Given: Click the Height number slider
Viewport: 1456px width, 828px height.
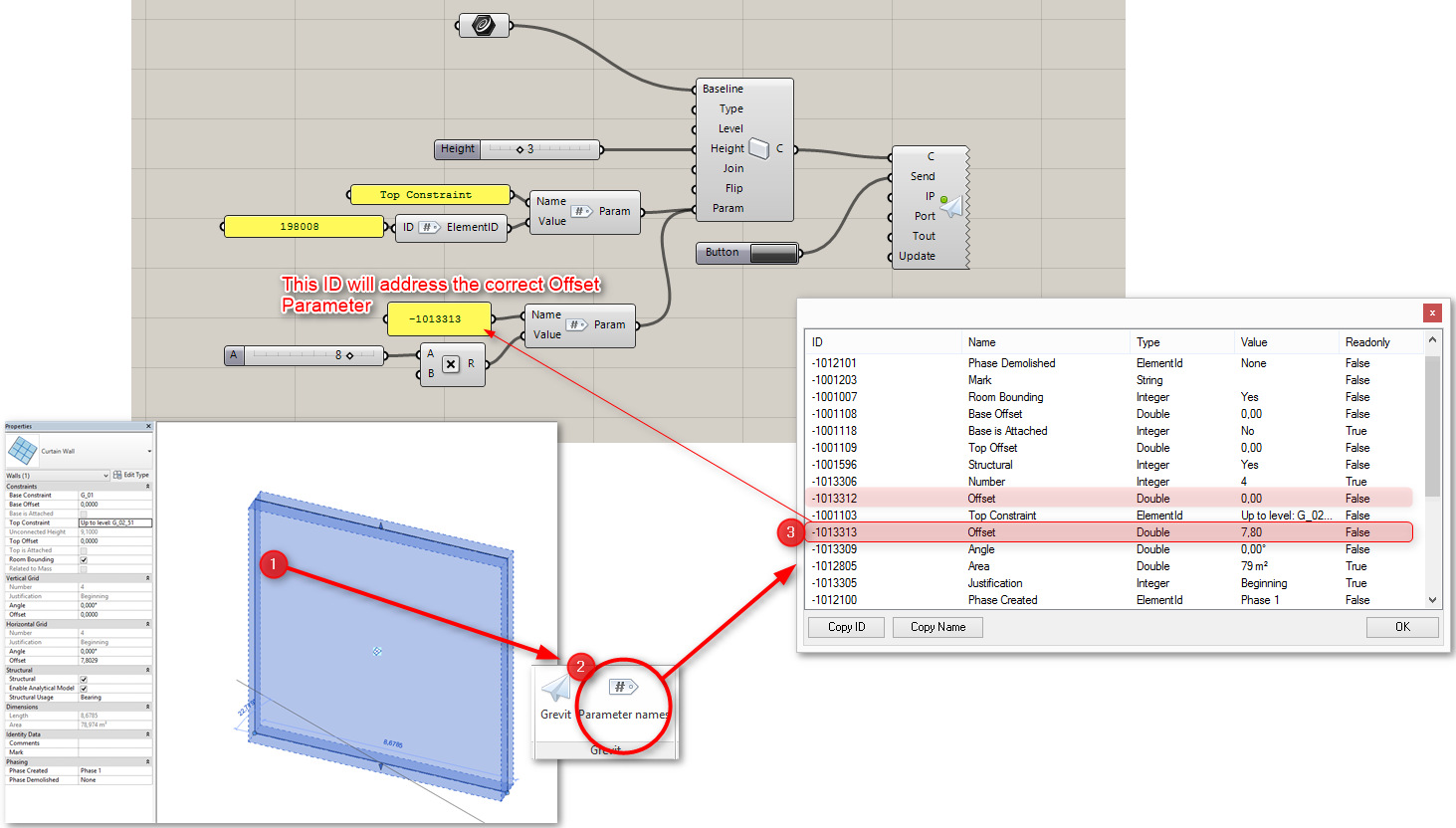Looking at the screenshot, I should (x=518, y=149).
